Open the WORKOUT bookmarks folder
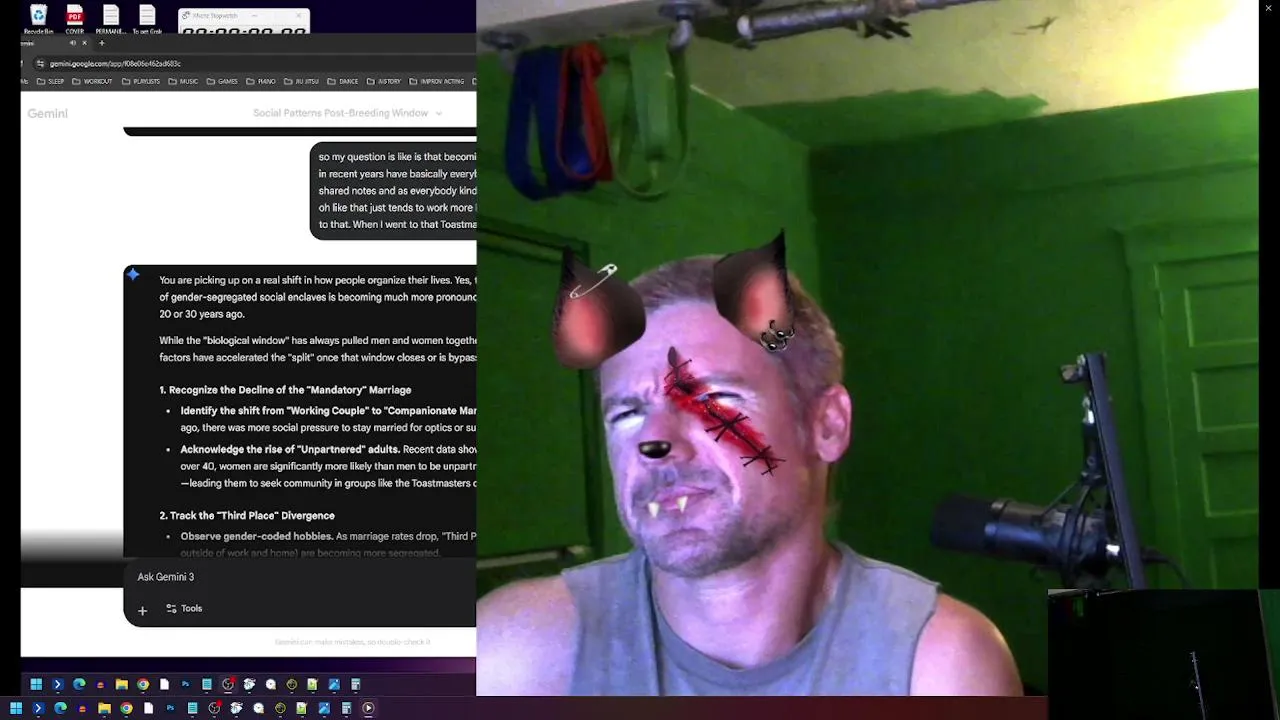 [x=92, y=81]
